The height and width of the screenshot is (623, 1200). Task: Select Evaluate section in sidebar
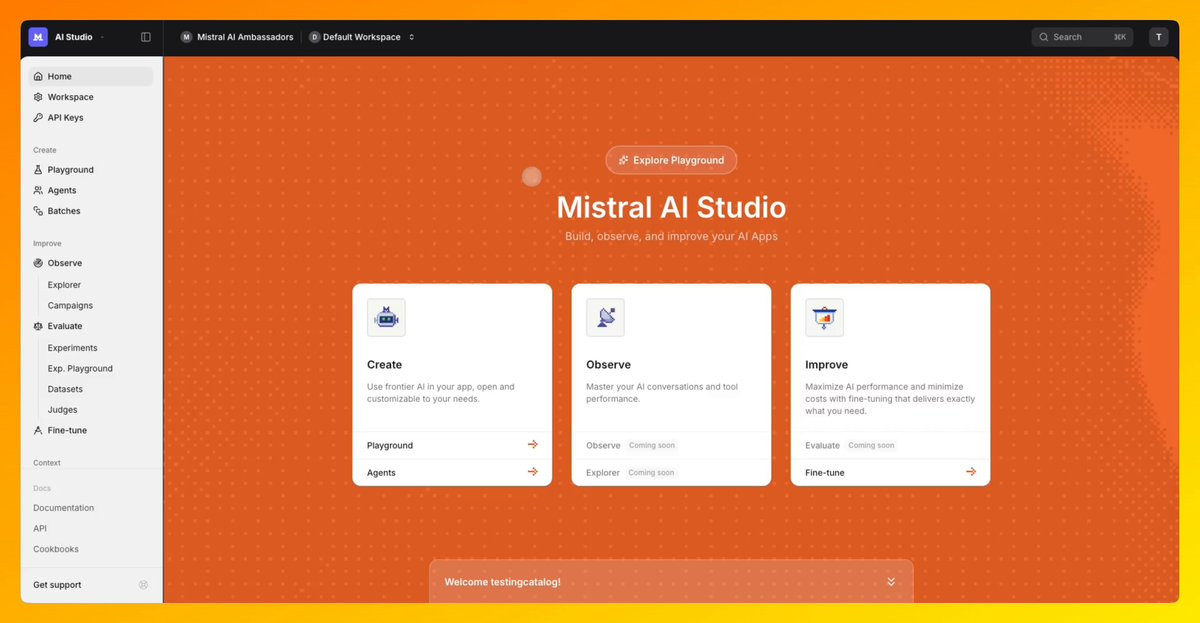[x=91, y=326]
